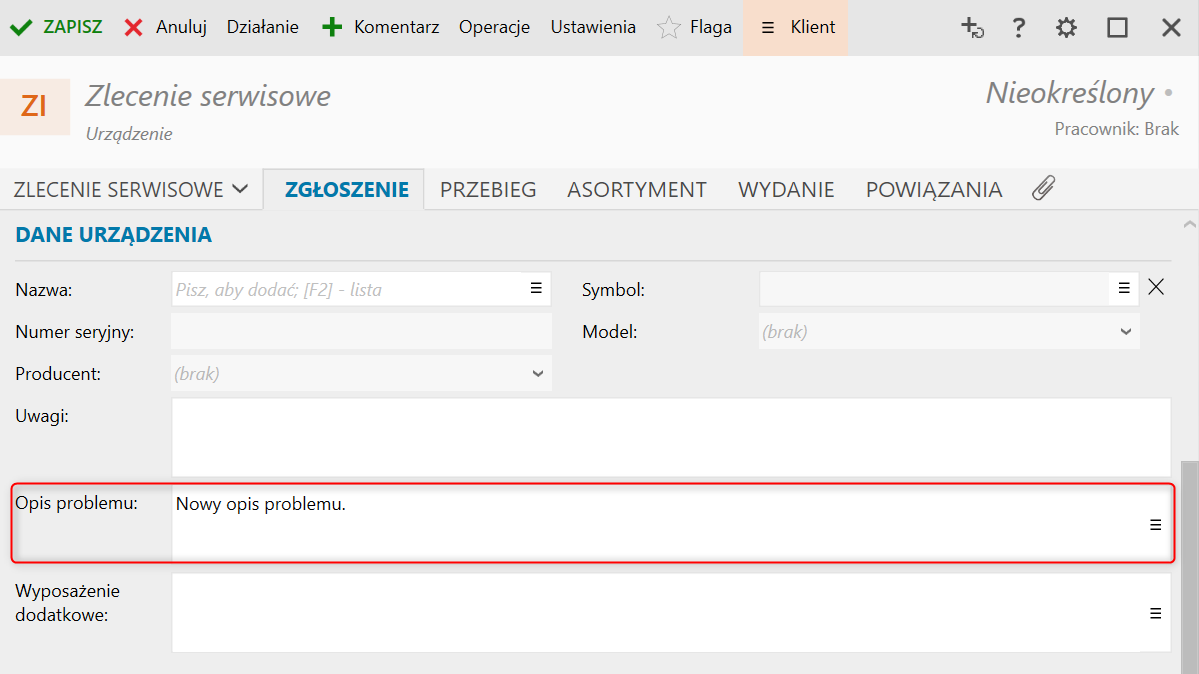Click the paperclip attachments icon

(x=1043, y=188)
